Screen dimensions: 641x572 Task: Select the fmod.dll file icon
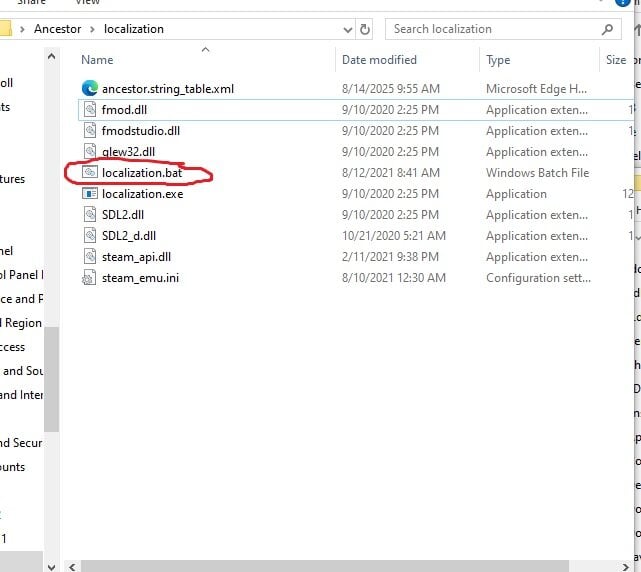(90, 110)
